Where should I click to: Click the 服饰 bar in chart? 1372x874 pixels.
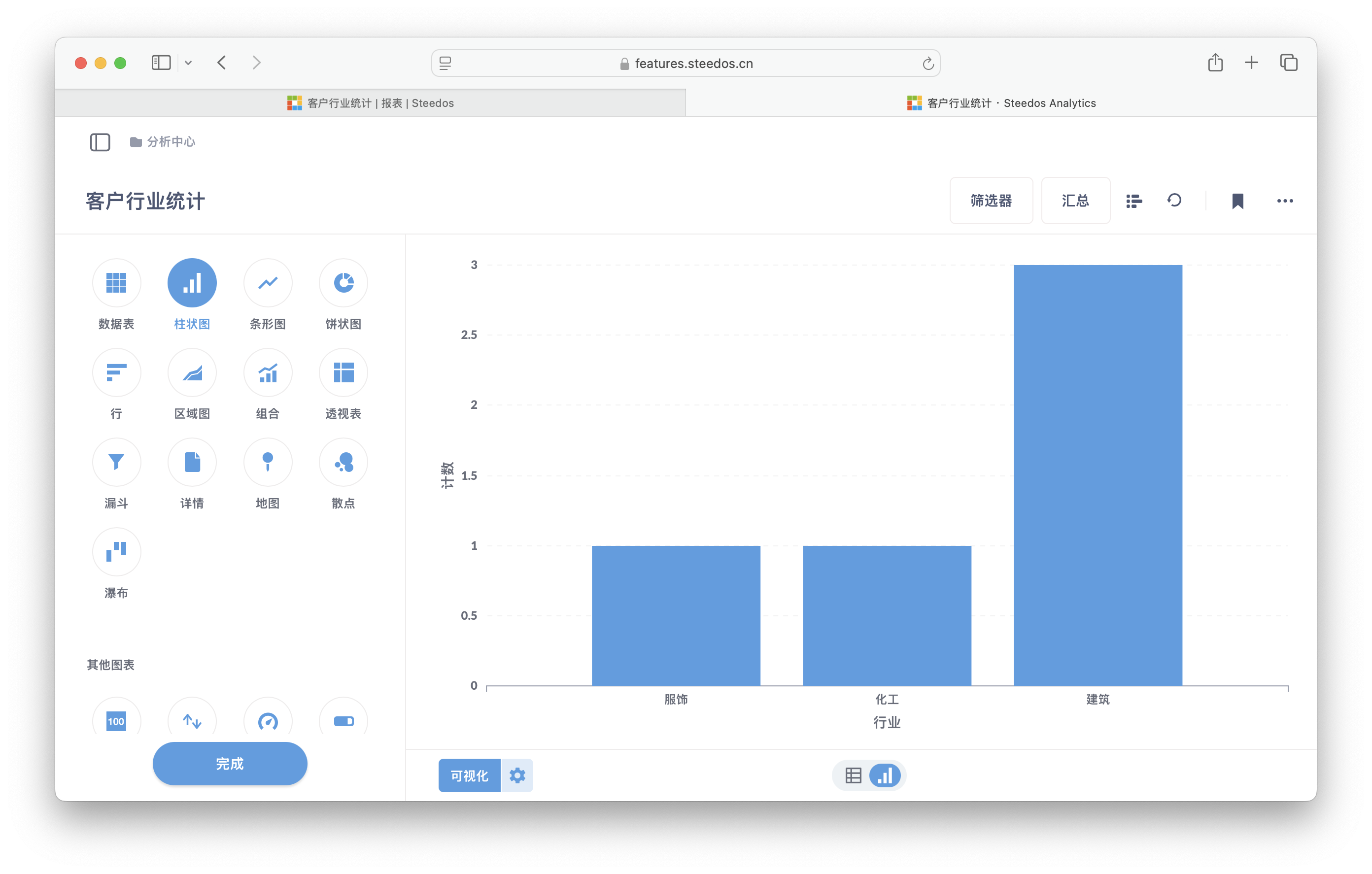click(x=676, y=615)
